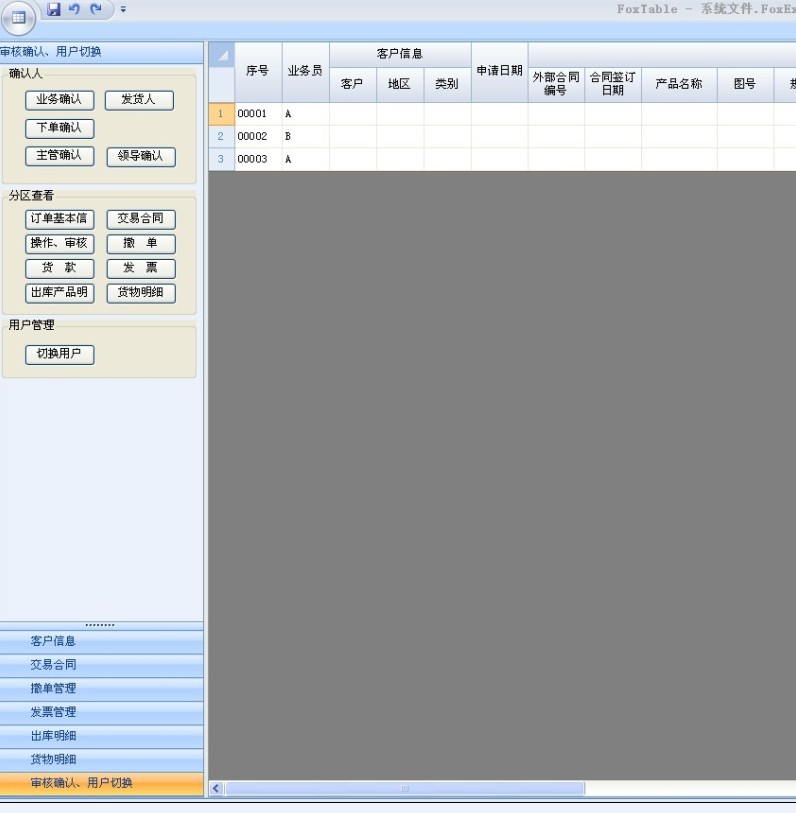Image resolution: width=796 pixels, height=813 pixels.
Task: Open the 货物明细 navigation pane
Action: click(102, 760)
